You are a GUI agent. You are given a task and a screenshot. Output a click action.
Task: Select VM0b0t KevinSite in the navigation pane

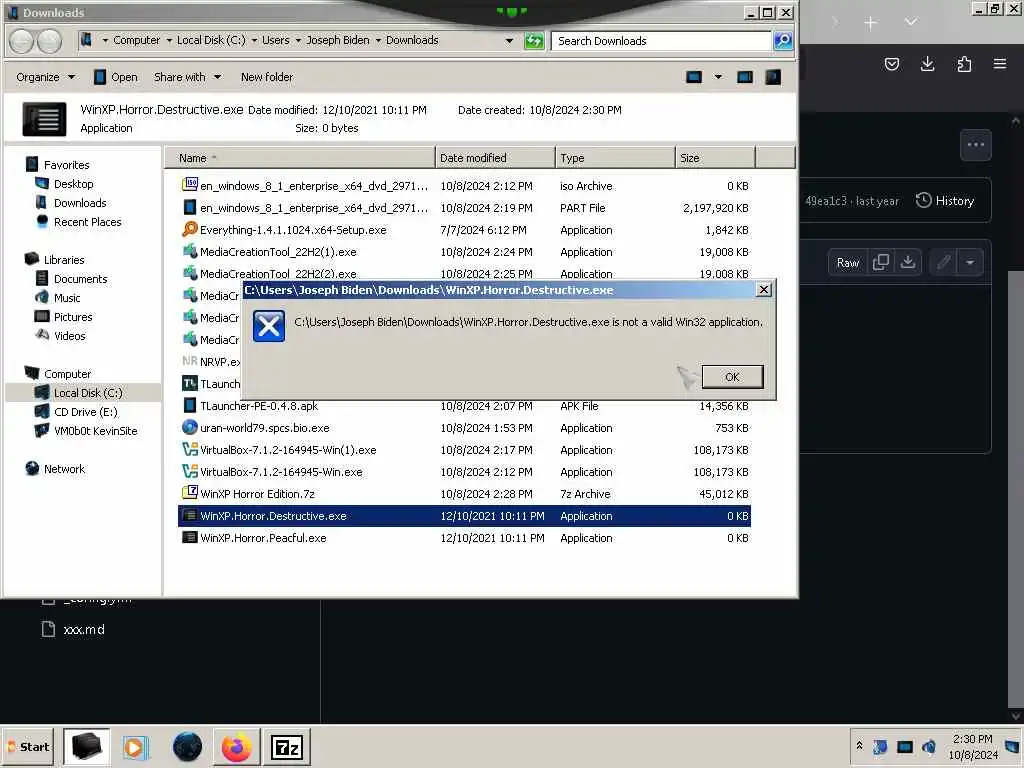[x=95, y=431]
